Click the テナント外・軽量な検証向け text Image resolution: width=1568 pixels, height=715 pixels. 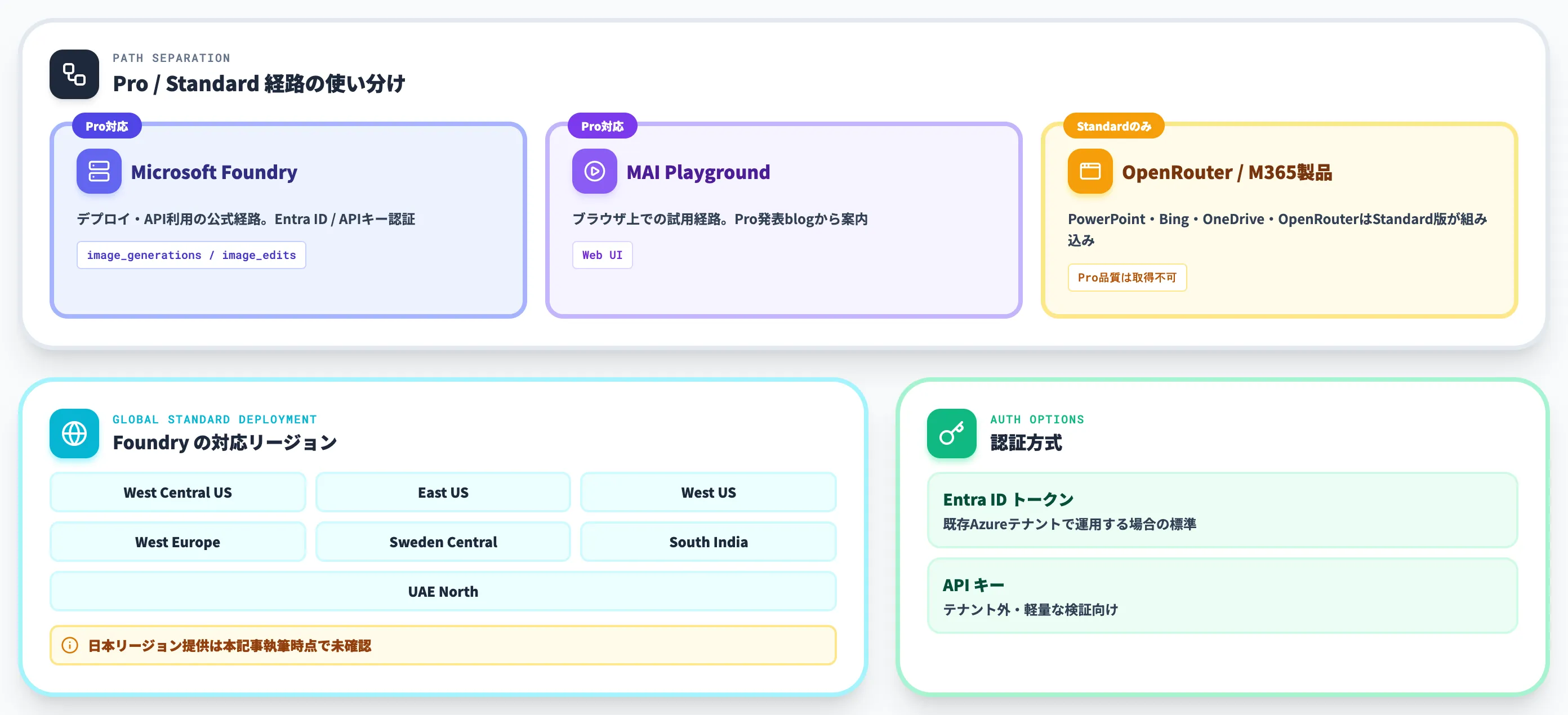[x=1031, y=610]
